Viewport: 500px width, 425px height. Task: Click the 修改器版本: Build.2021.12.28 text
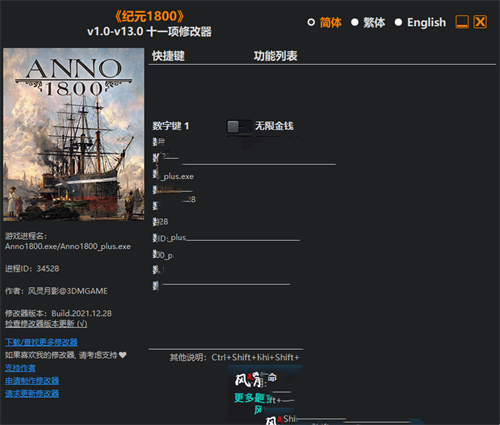[x=58, y=313]
